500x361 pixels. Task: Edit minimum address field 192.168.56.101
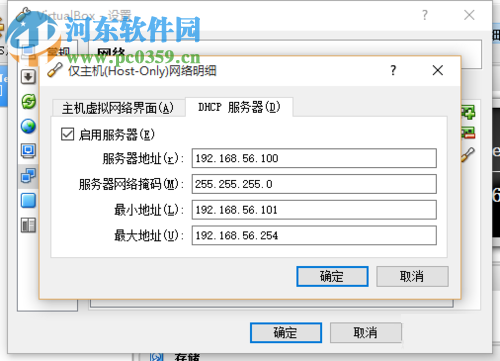pyautogui.click(x=314, y=210)
